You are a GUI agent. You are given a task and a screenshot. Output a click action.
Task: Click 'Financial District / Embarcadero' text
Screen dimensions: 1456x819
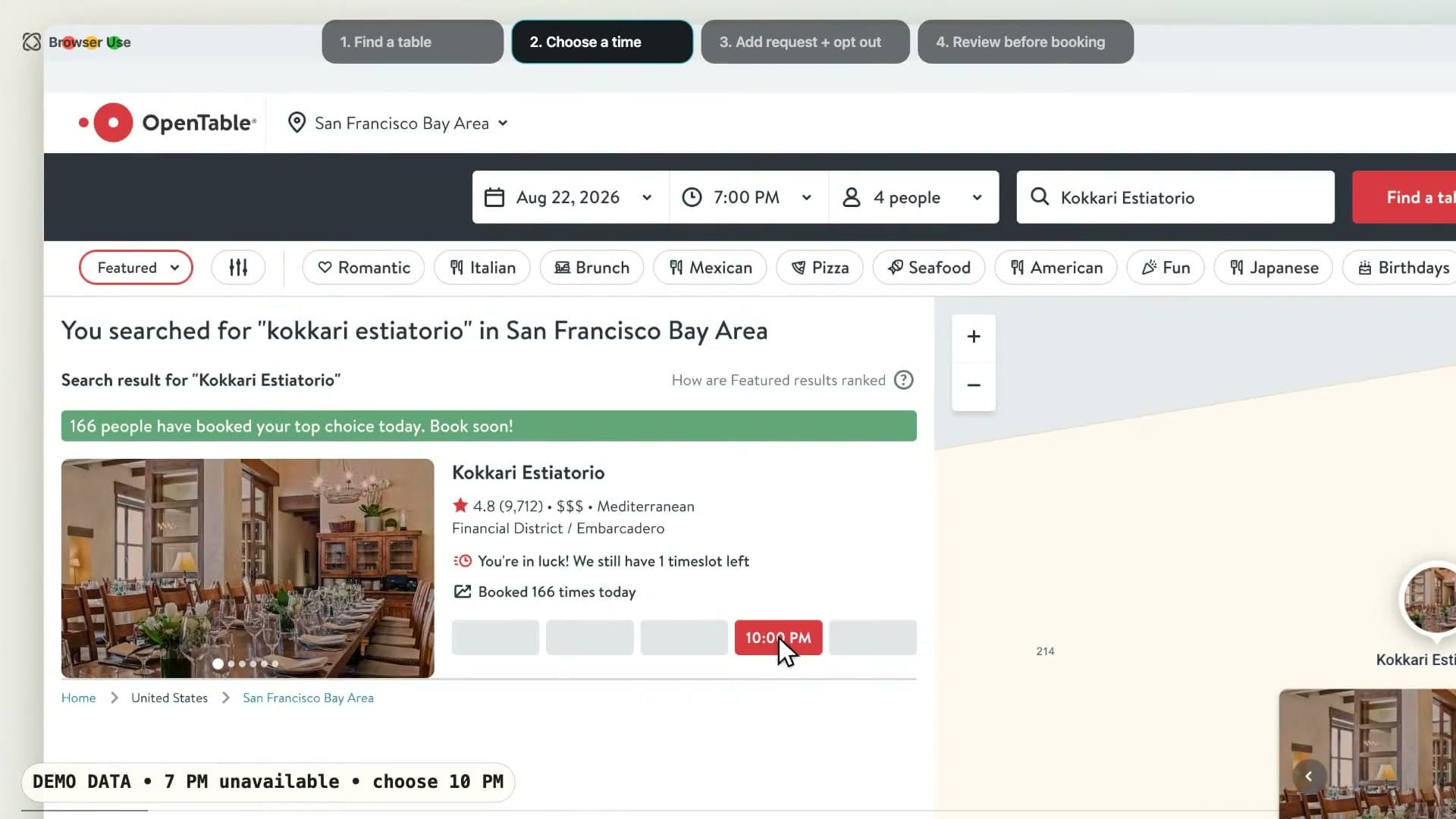558,528
